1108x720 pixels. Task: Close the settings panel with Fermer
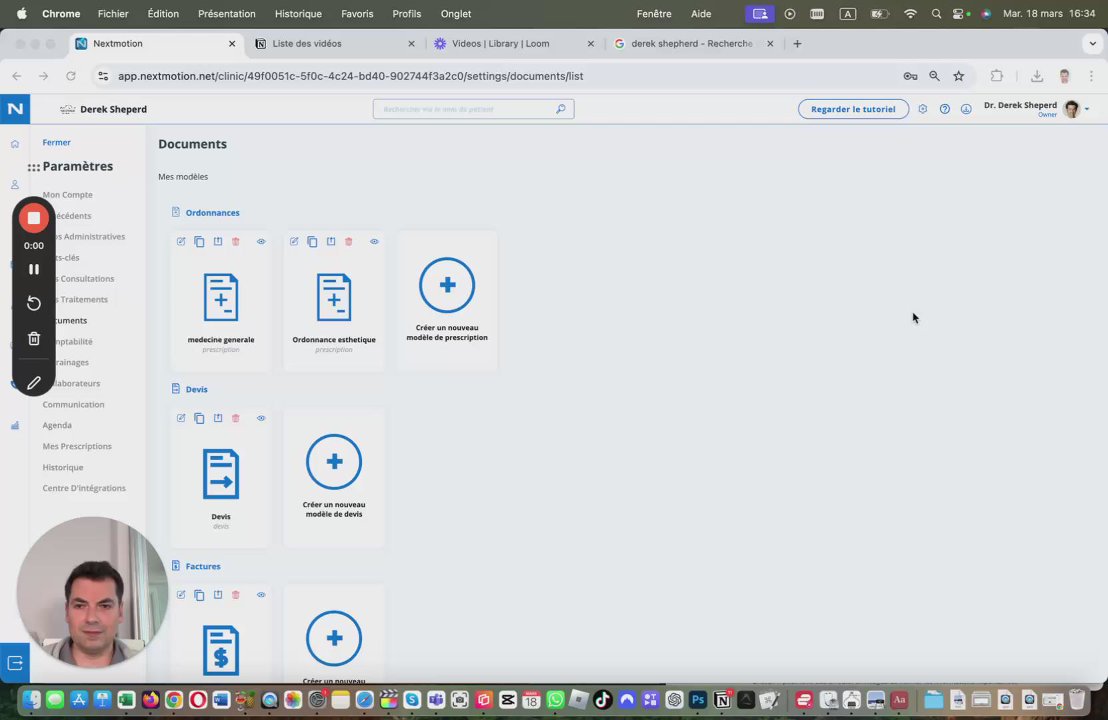57,143
